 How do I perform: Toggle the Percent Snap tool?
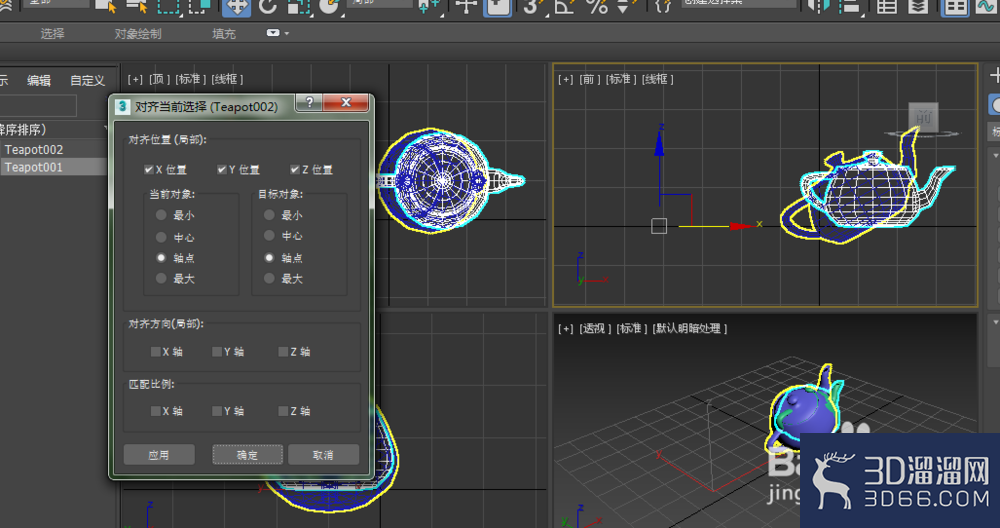point(596,6)
